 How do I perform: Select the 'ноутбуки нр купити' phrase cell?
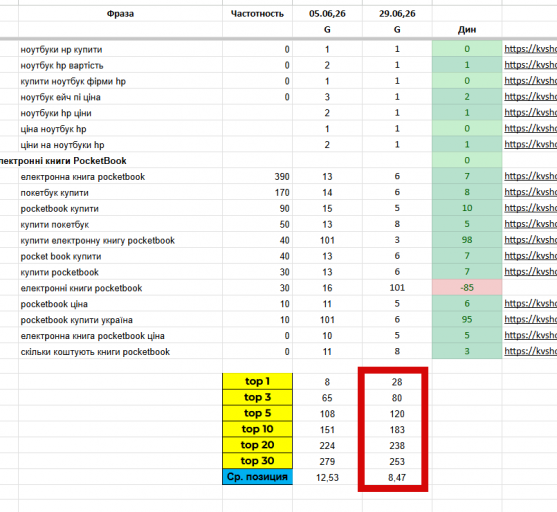[120, 49]
